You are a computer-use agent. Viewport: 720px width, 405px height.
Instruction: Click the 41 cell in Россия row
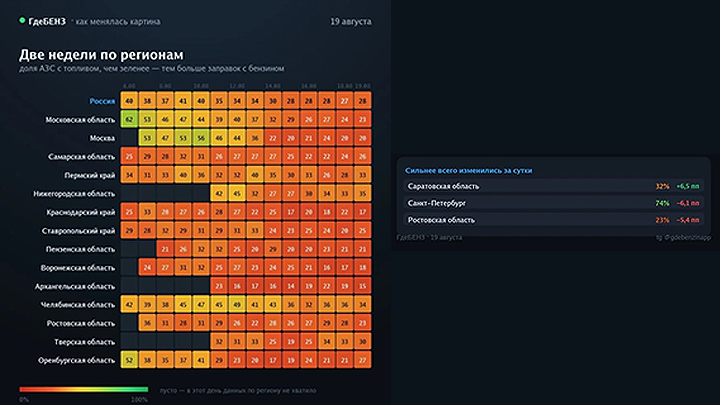tap(183, 101)
